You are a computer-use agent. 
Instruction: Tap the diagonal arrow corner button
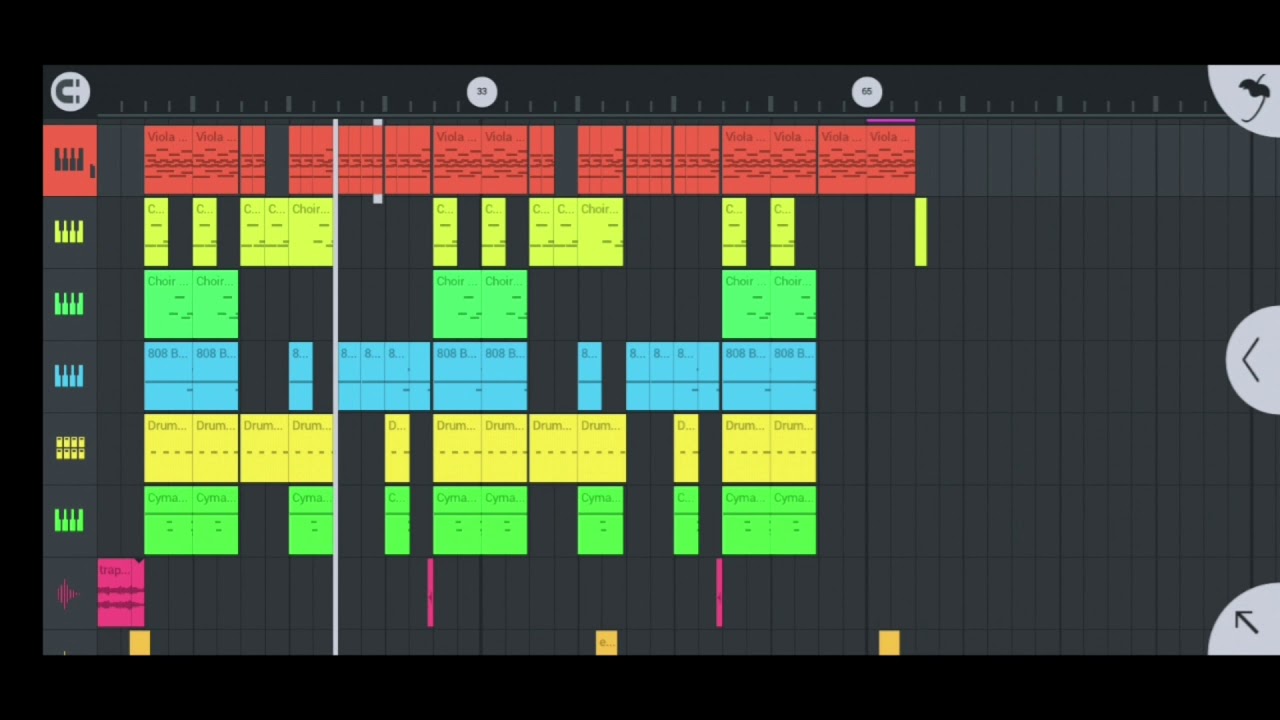(x=1246, y=622)
